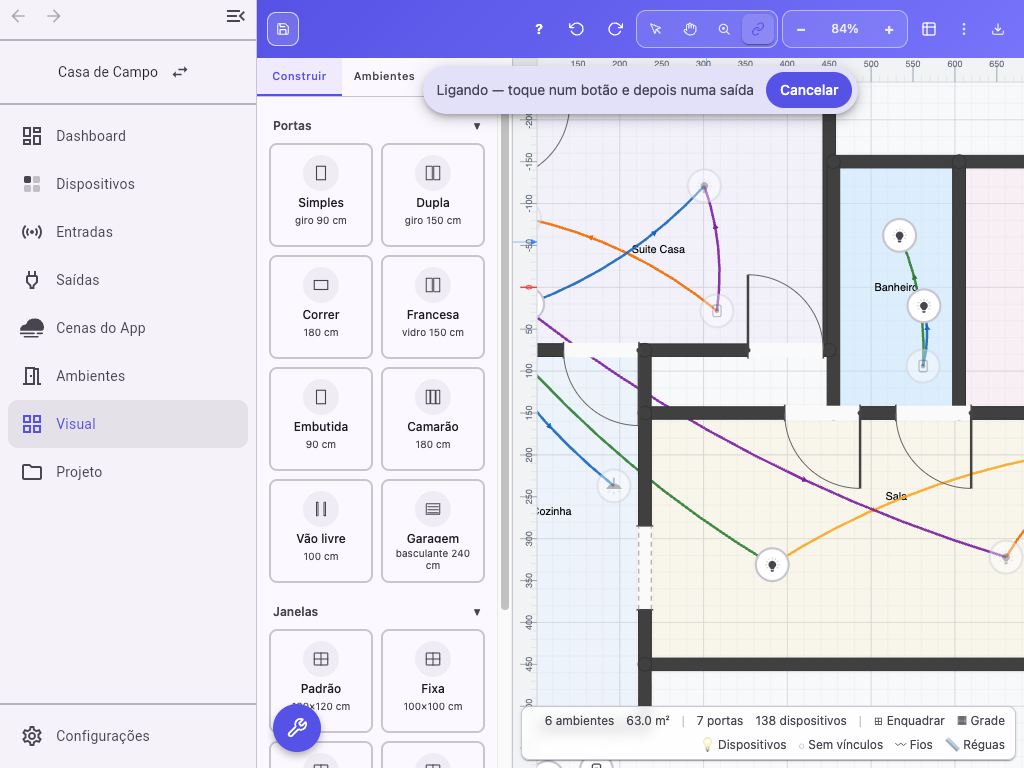The height and width of the screenshot is (768, 1024).
Task: Select the pointer selection tool
Action: (x=656, y=29)
